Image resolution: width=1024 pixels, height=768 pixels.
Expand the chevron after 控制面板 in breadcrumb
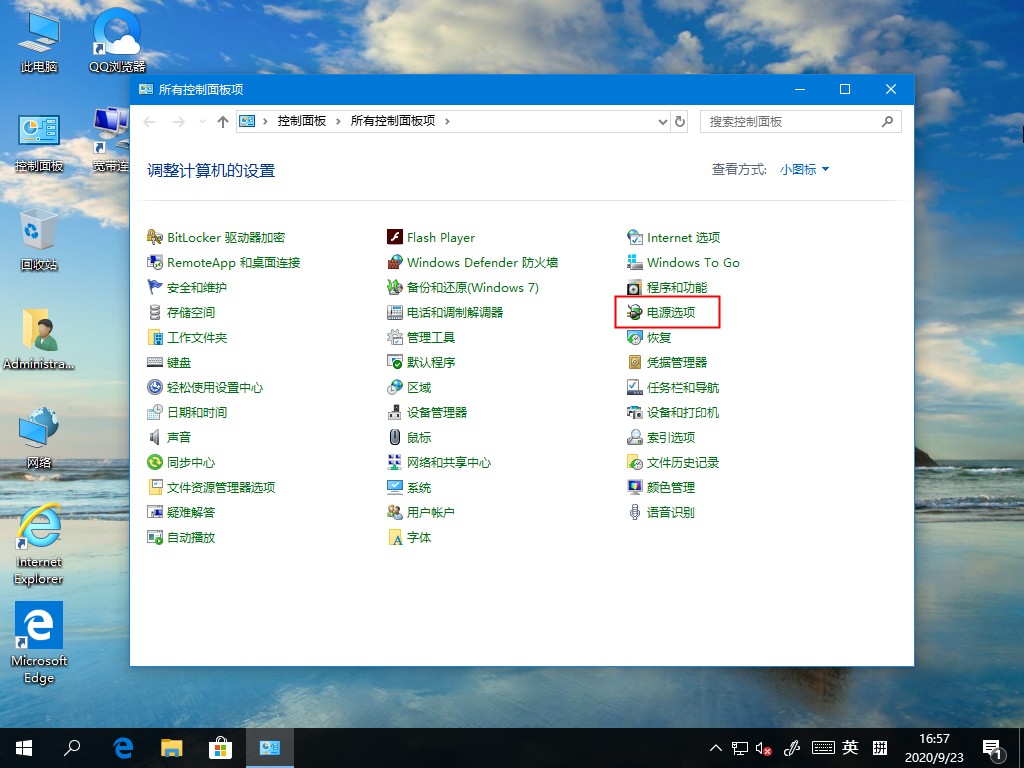click(337, 121)
